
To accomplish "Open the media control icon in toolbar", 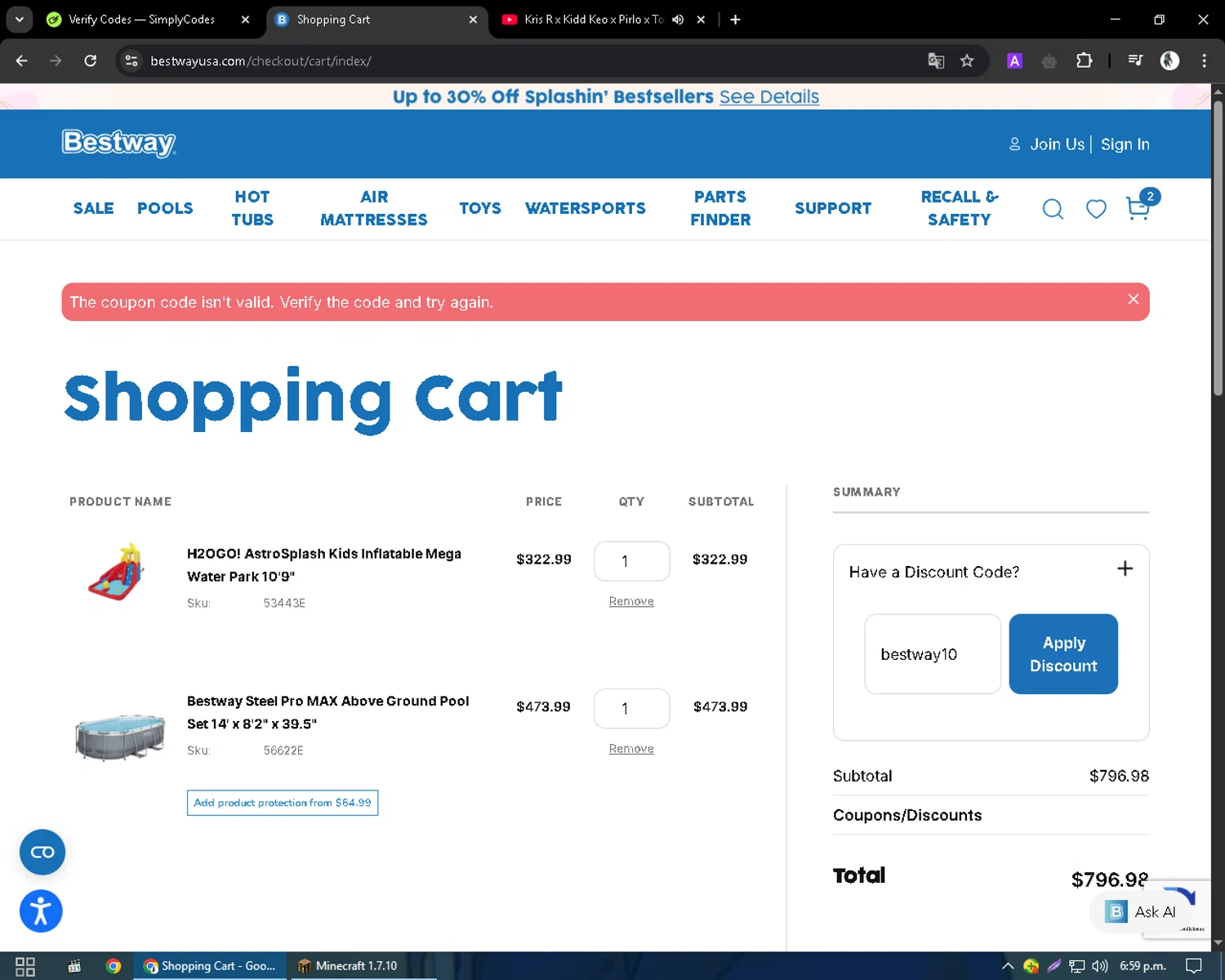I will [1135, 61].
